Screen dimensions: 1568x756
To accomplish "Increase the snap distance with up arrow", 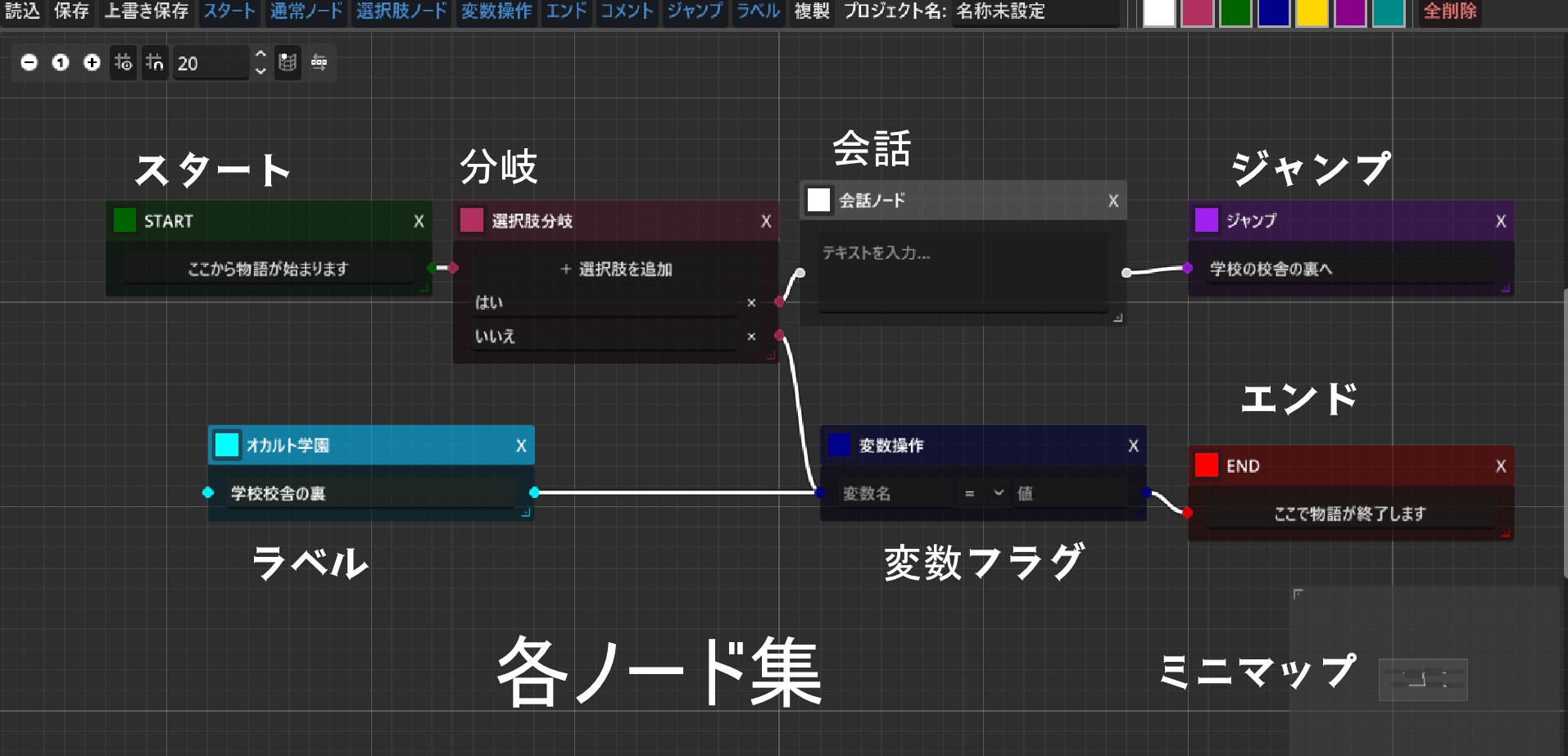I will tap(261, 55).
